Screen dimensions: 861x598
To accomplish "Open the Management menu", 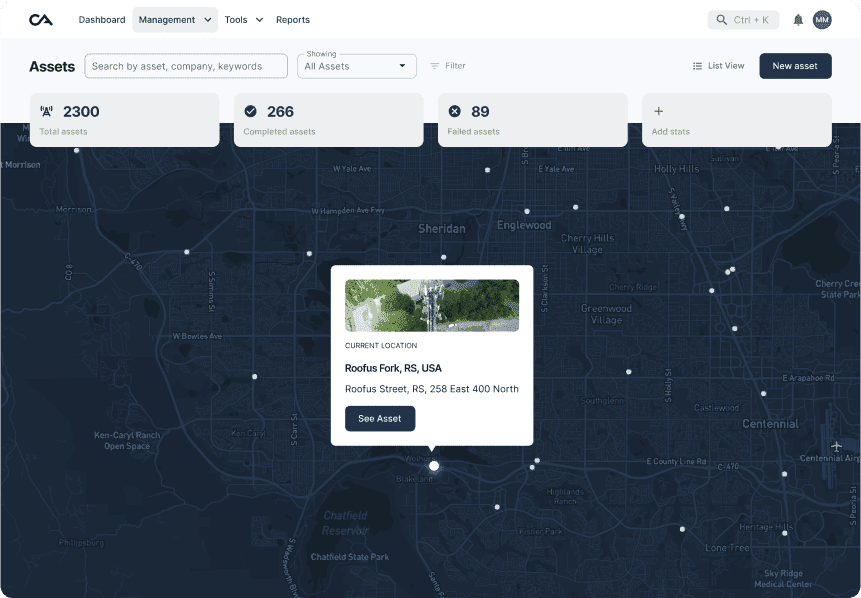I will pyautogui.click(x=175, y=20).
